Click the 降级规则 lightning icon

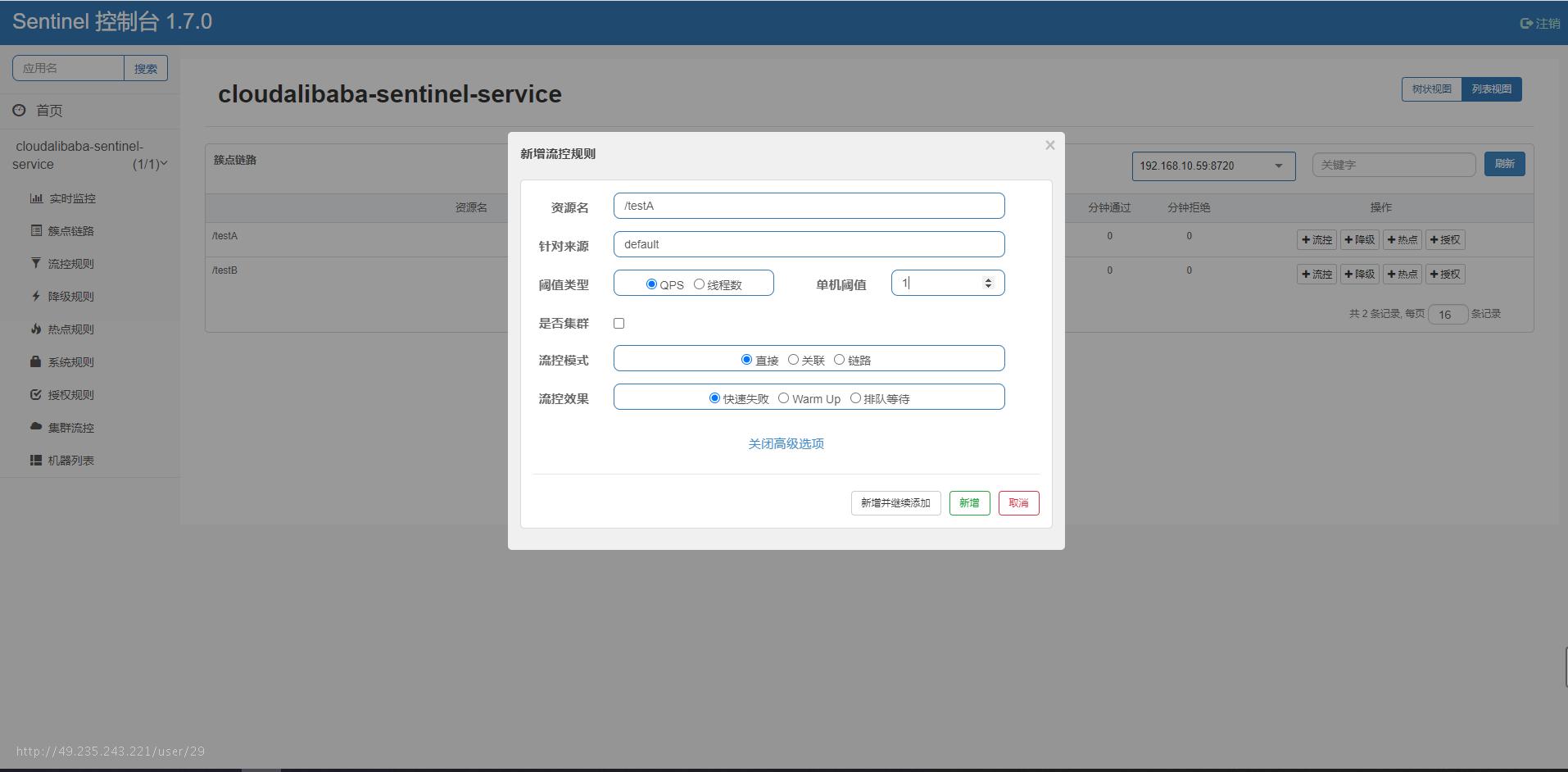(x=36, y=296)
